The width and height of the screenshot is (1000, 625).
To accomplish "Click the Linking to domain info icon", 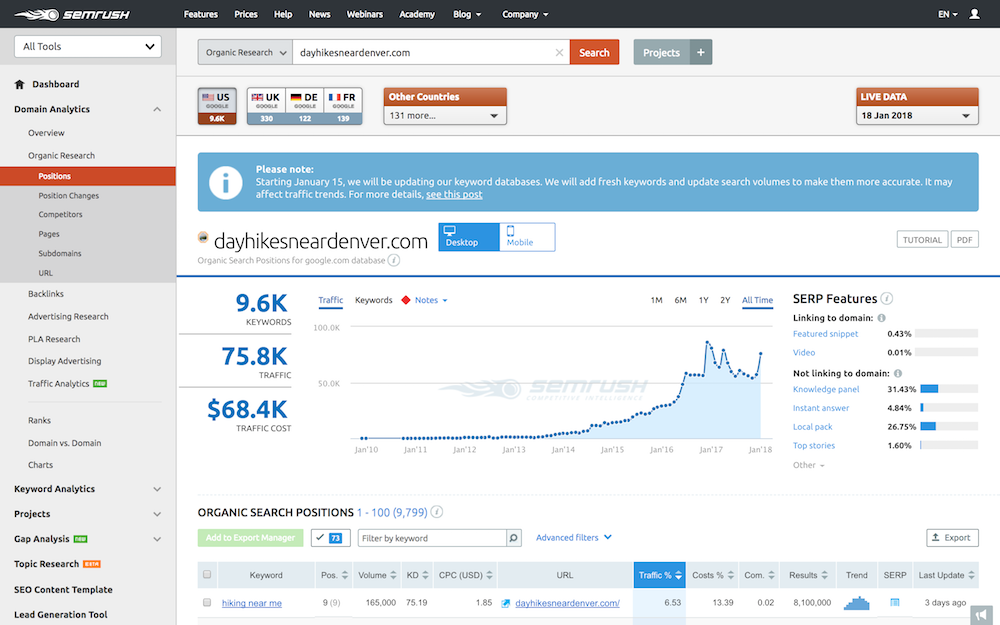I will tap(881, 318).
